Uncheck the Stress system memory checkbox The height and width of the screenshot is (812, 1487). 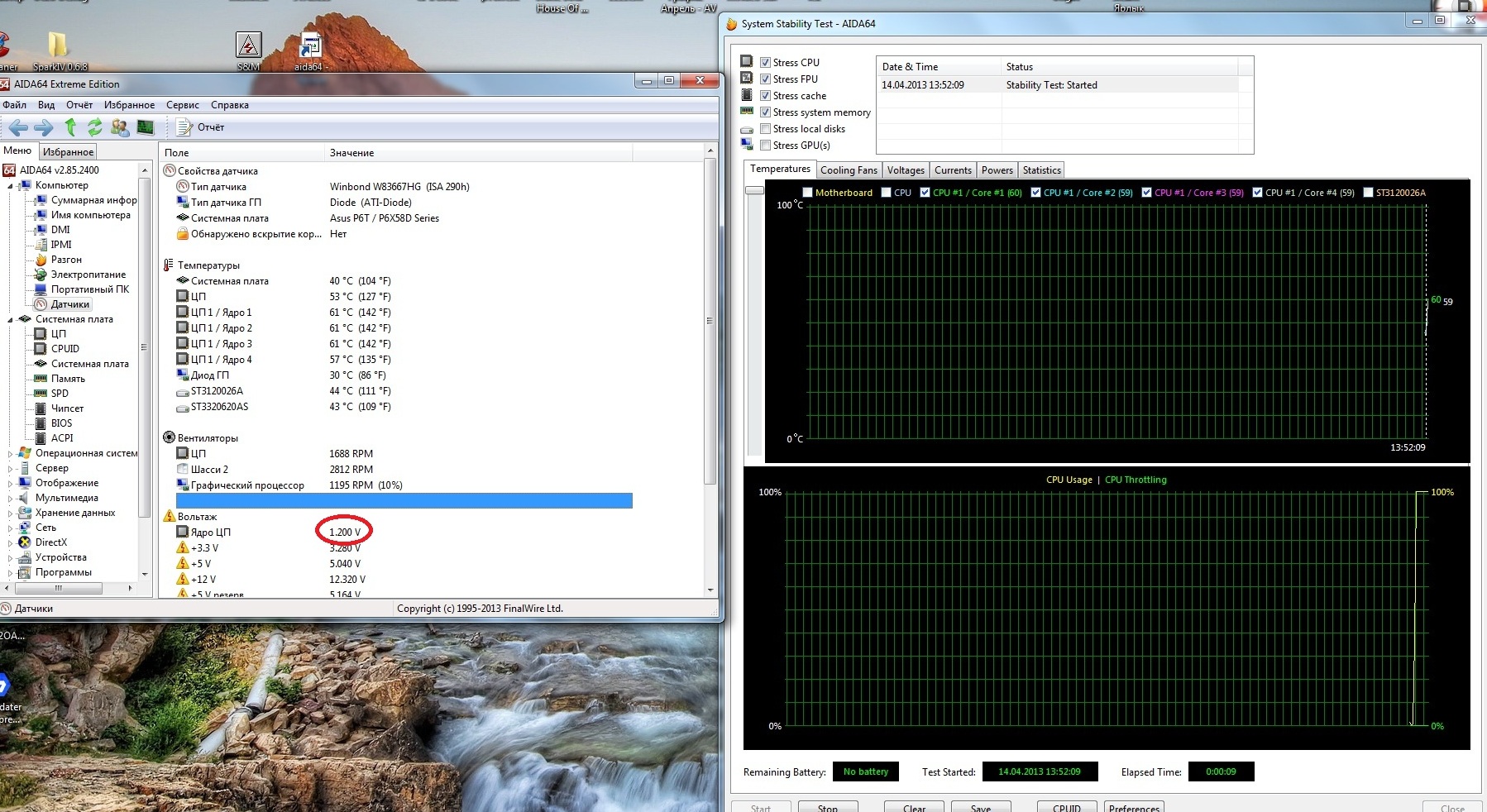coord(766,112)
